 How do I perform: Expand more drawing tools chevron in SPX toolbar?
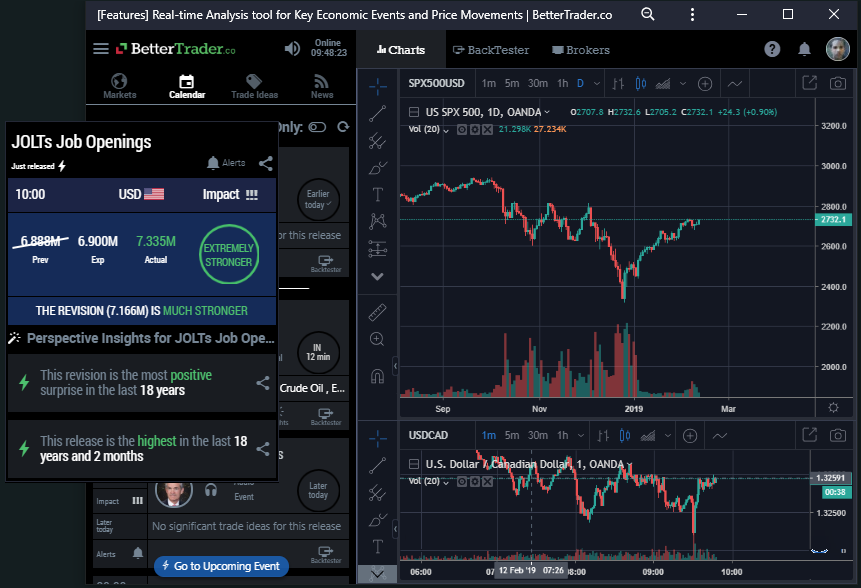pos(378,276)
